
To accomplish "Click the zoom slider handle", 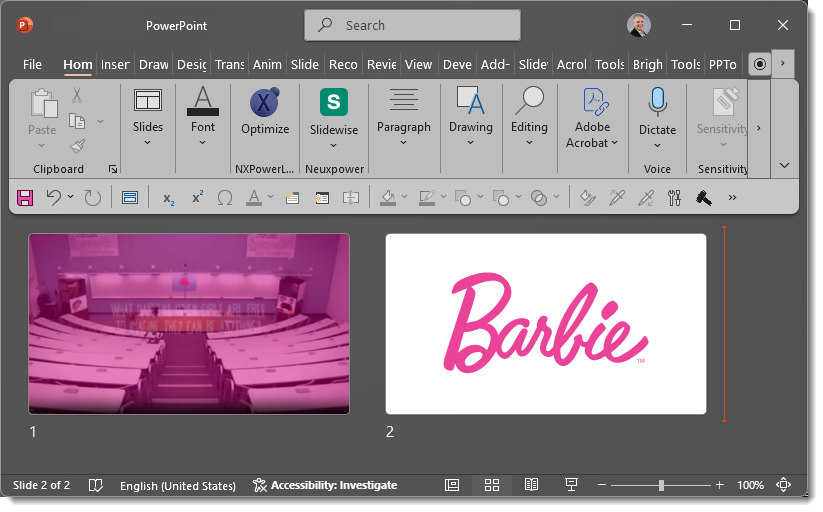I will 661,485.
